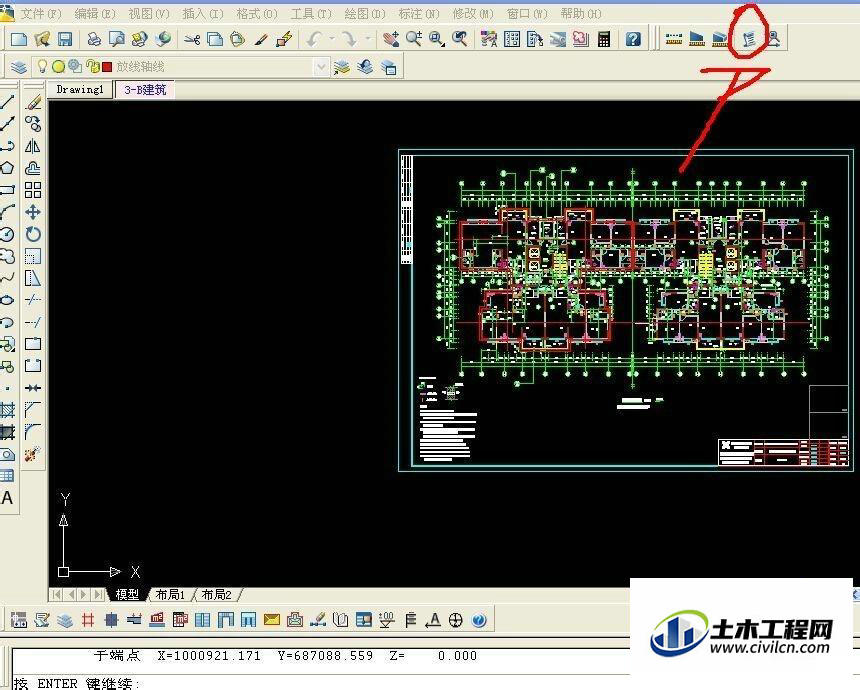Click Layer Previous icon

point(365,67)
